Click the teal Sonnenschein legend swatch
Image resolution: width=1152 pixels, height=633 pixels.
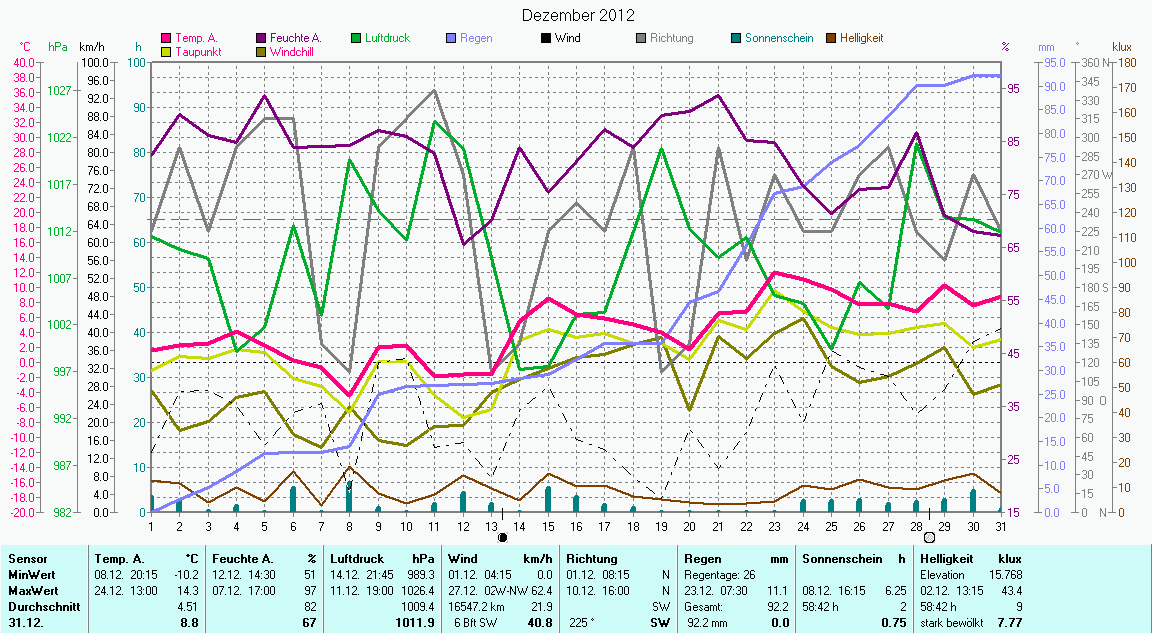pyautogui.click(x=736, y=38)
